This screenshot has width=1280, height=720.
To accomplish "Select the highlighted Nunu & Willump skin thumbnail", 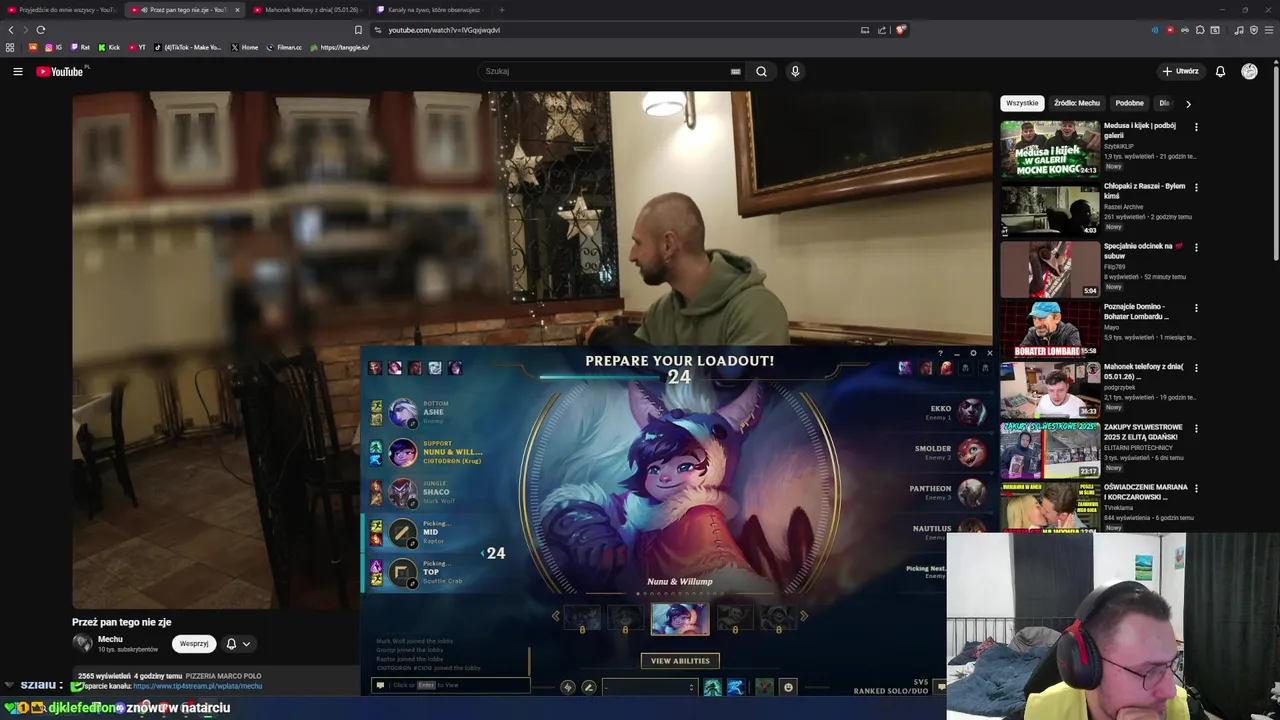I will coord(680,619).
